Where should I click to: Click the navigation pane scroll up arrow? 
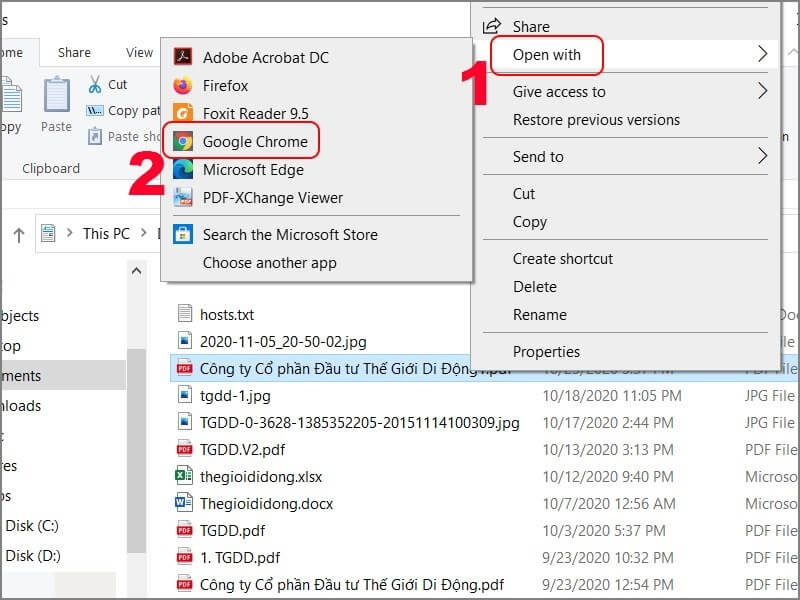click(136, 271)
